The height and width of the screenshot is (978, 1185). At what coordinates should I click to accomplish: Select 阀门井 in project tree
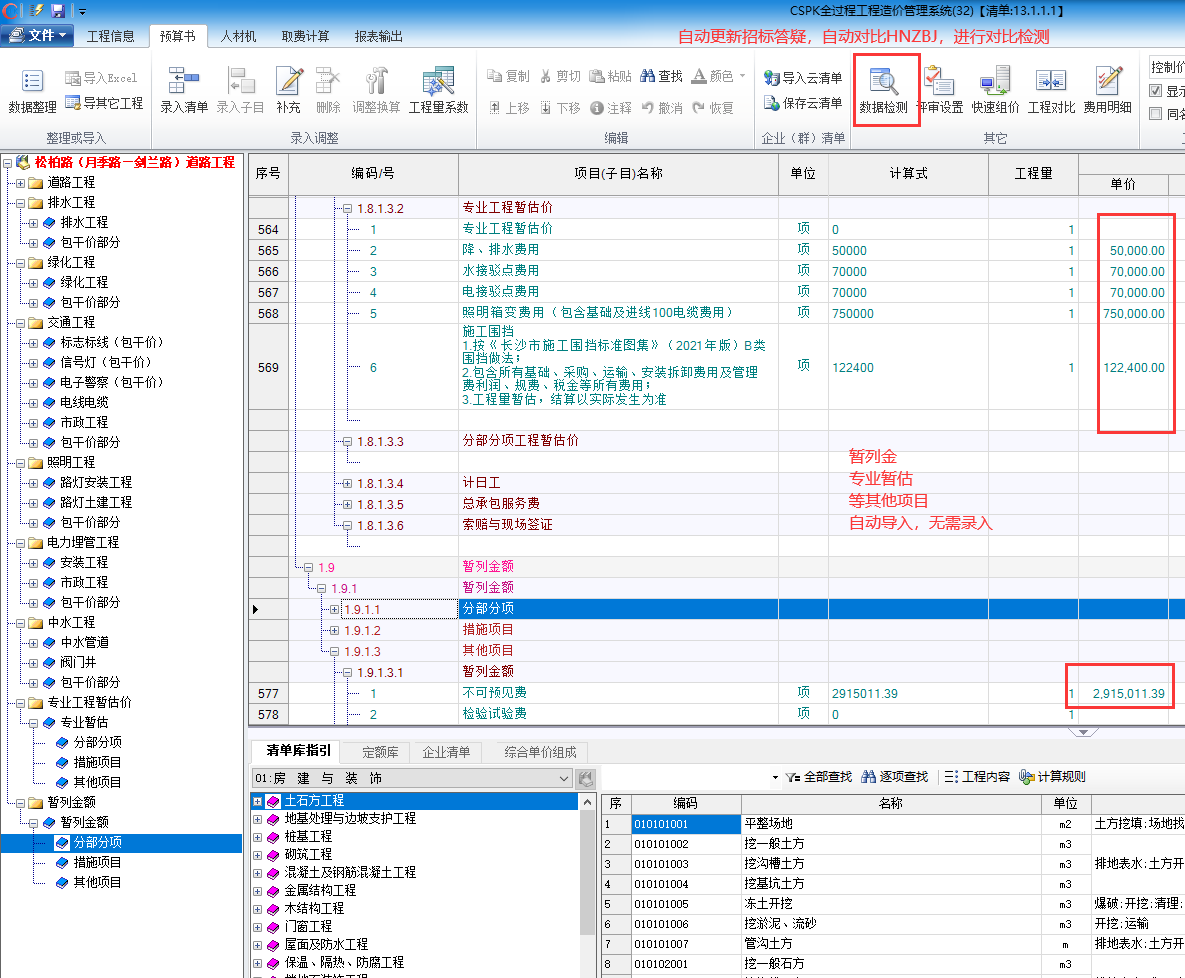(x=78, y=662)
